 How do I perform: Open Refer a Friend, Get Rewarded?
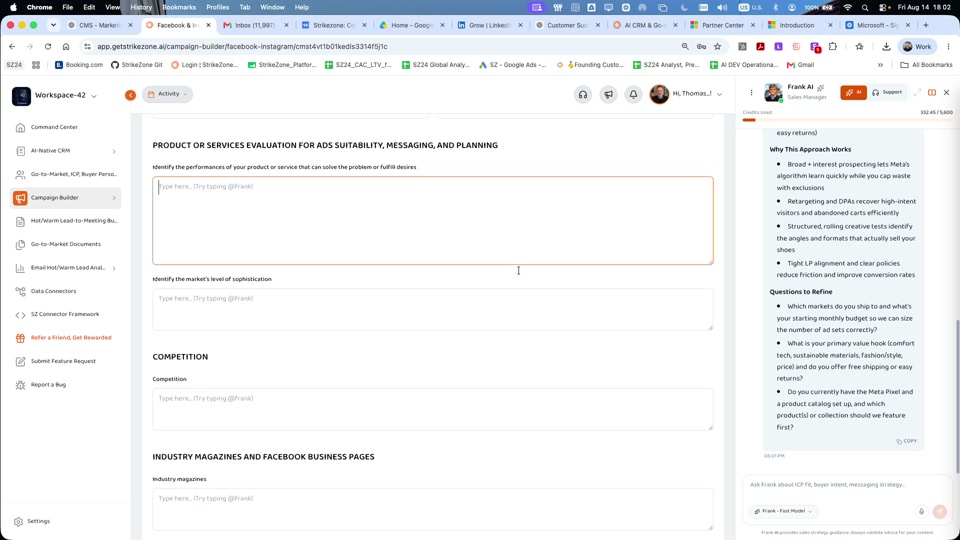tap(70, 338)
